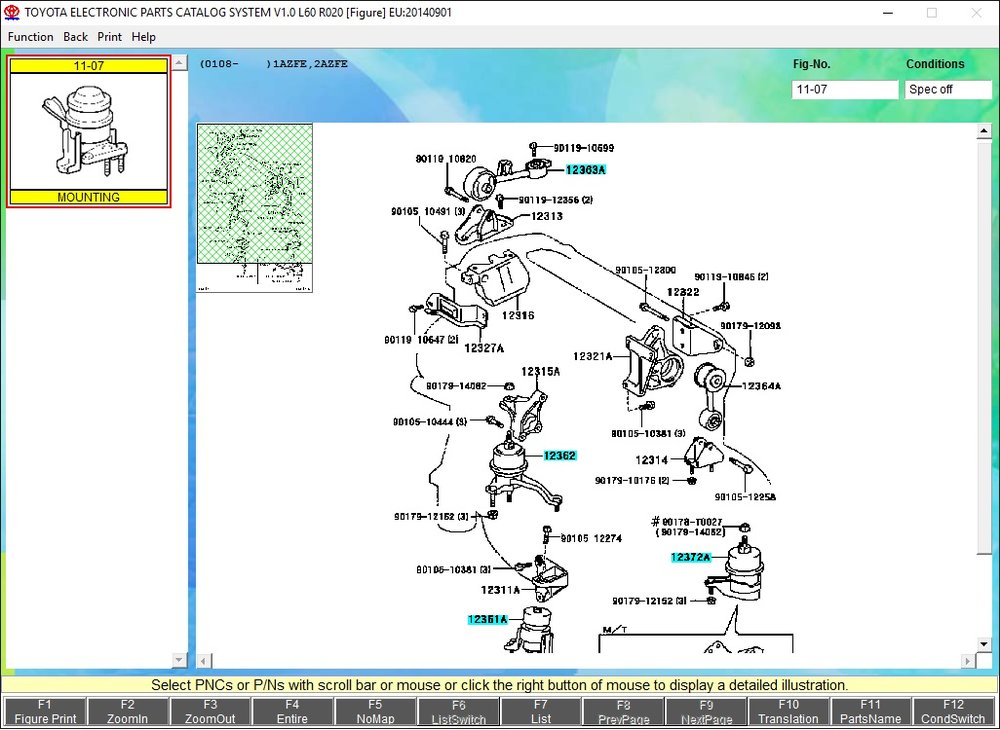Click the thumbnail list scroll-up arrow

pyautogui.click(x=180, y=62)
